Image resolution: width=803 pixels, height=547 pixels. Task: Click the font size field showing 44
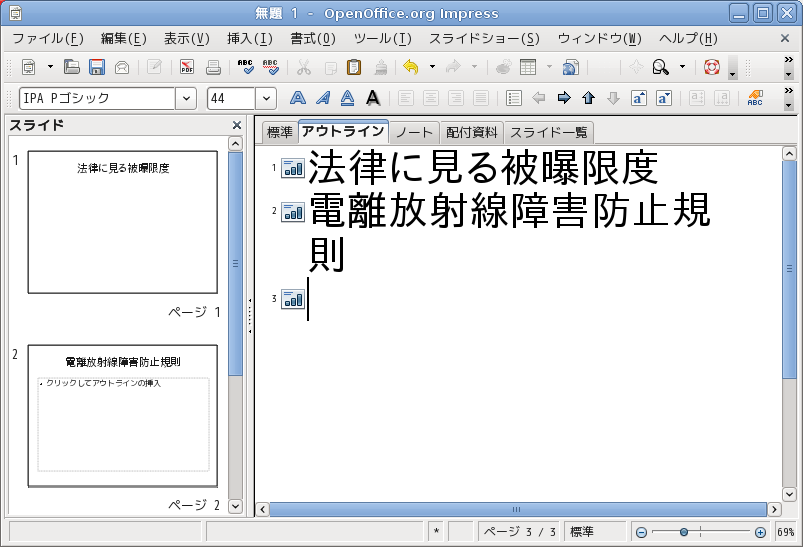[231, 98]
